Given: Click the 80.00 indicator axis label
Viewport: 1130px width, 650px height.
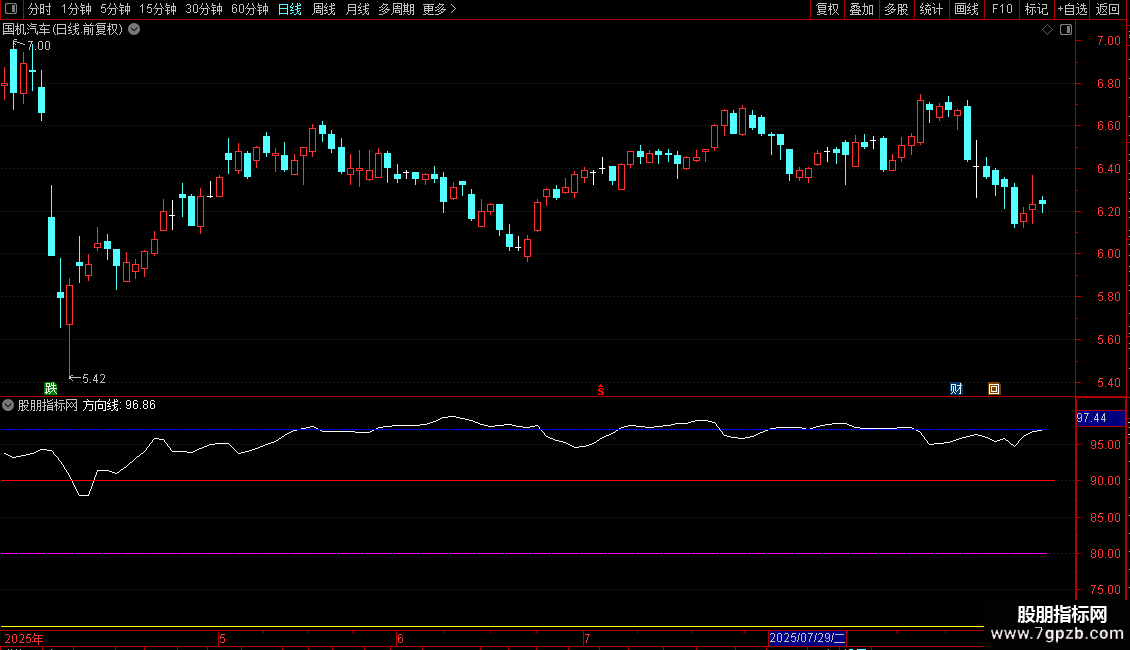Looking at the screenshot, I should coord(1105,553).
